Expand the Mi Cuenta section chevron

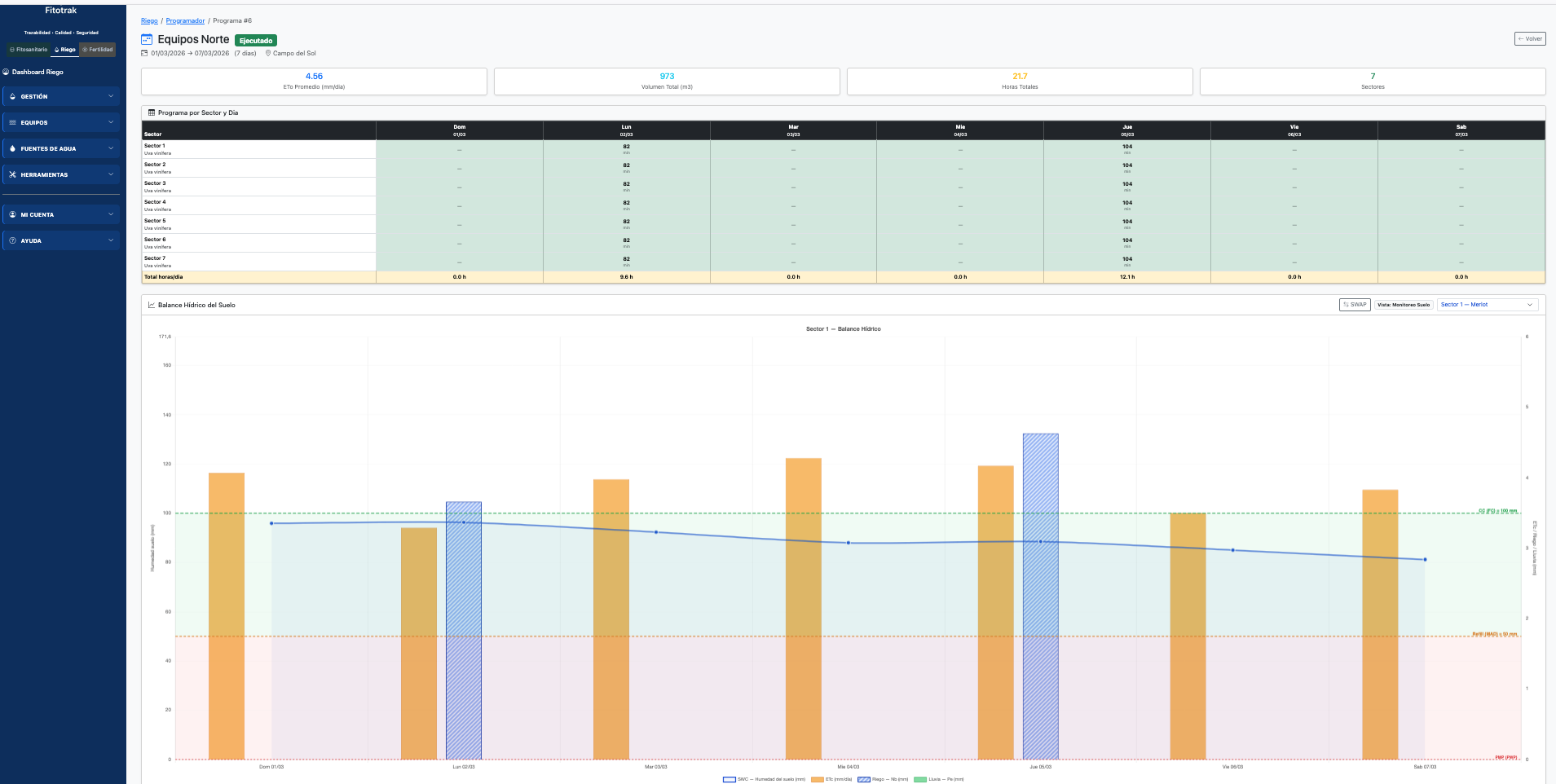point(111,214)
